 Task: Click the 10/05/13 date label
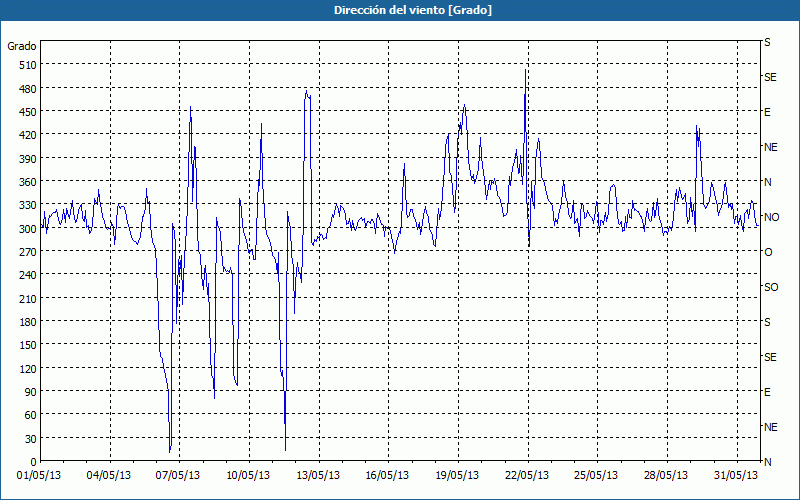click(x=248, y=476)
